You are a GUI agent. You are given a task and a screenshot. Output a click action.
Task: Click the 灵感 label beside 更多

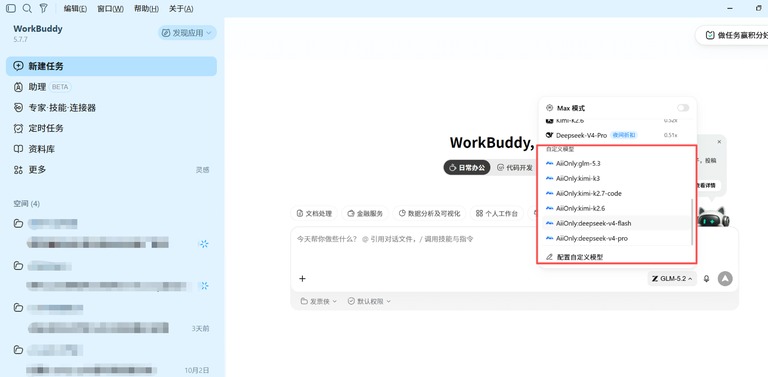[x=202, y=170]
